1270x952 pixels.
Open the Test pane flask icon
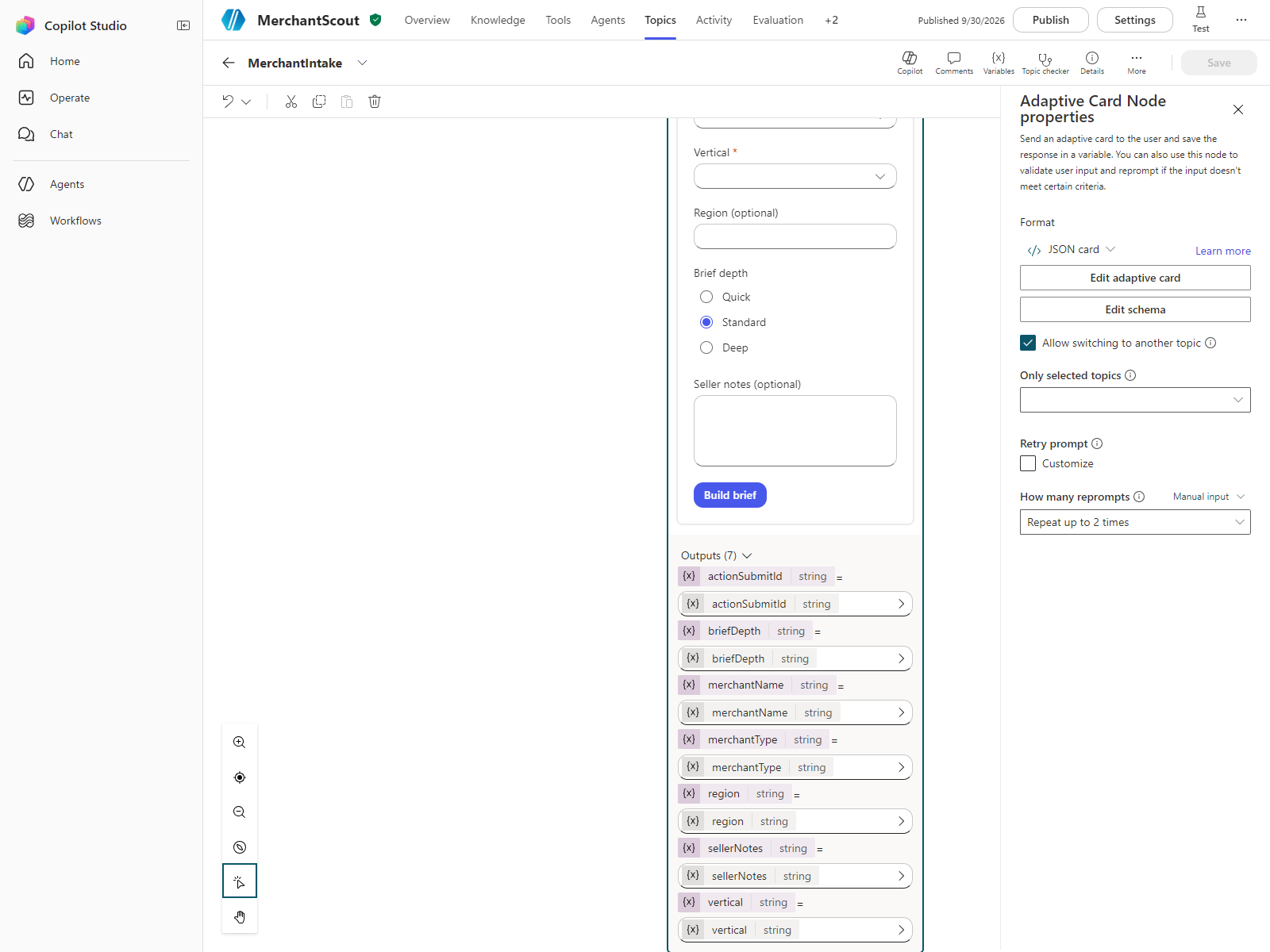pyautogui.click(x=1201, y=19)
